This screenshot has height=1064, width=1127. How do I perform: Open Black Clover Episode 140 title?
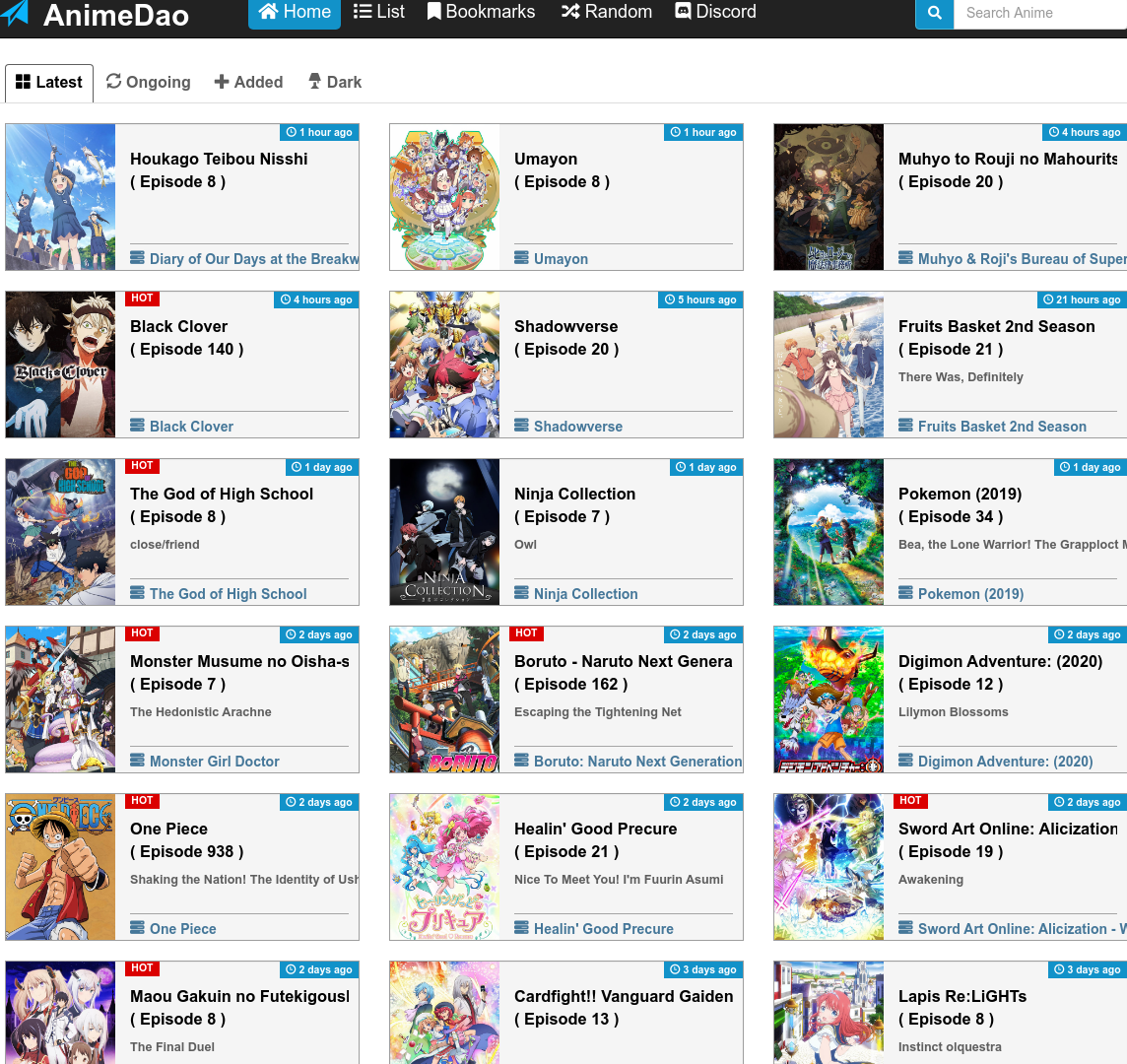[187, 338]
